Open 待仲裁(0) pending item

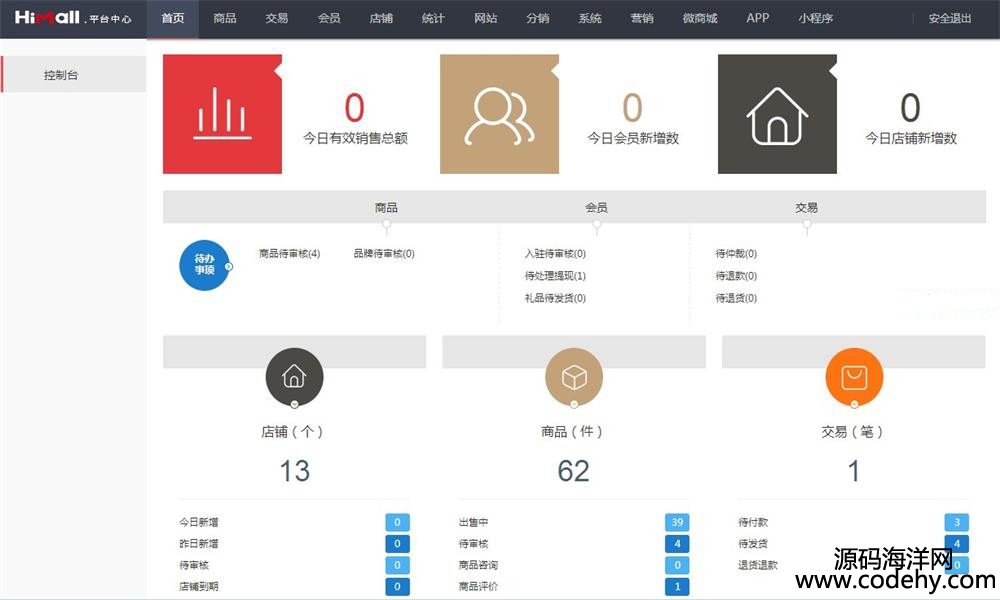click(736, 254)
